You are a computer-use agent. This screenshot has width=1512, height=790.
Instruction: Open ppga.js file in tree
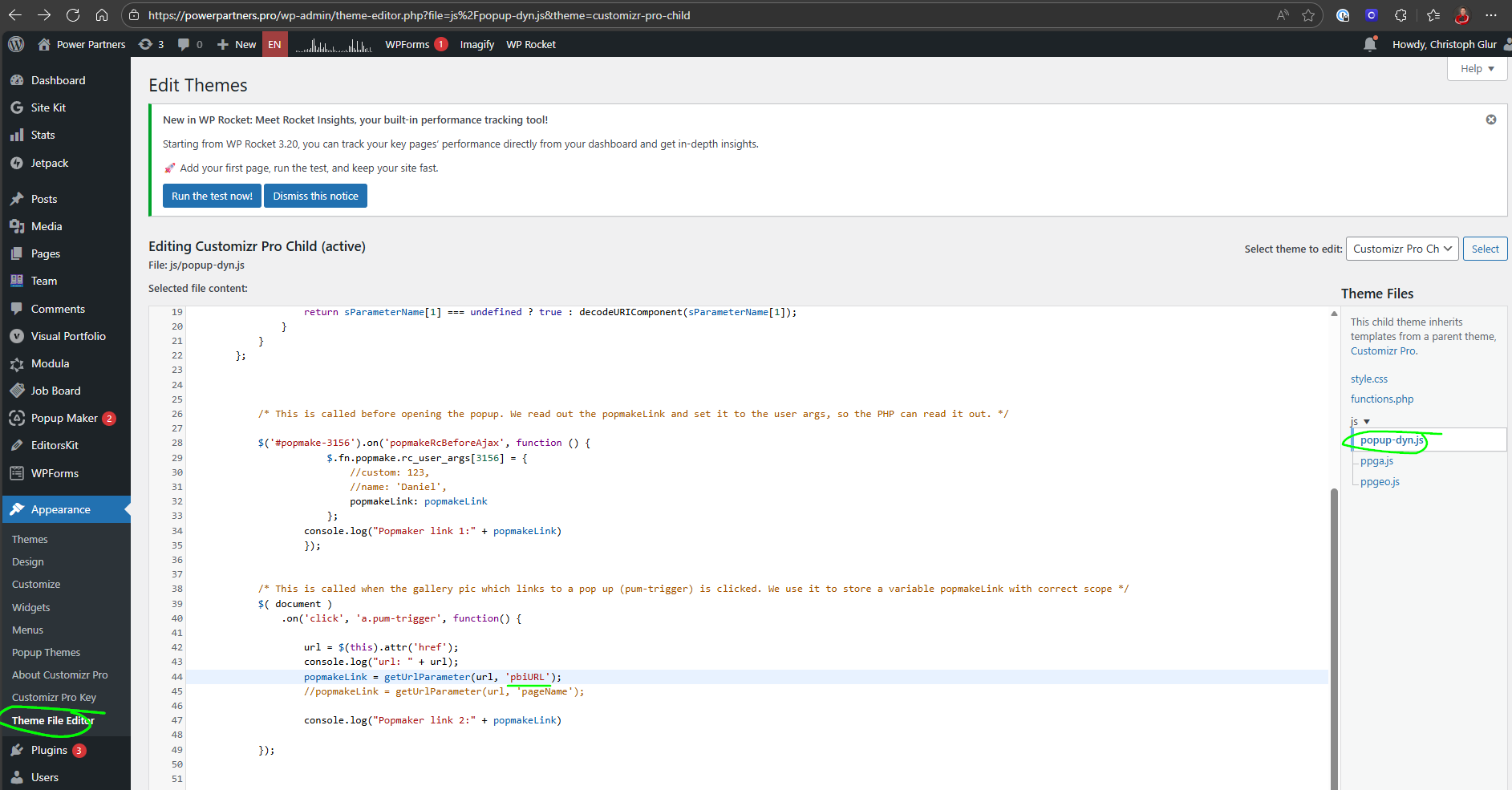coord(1376,460)
